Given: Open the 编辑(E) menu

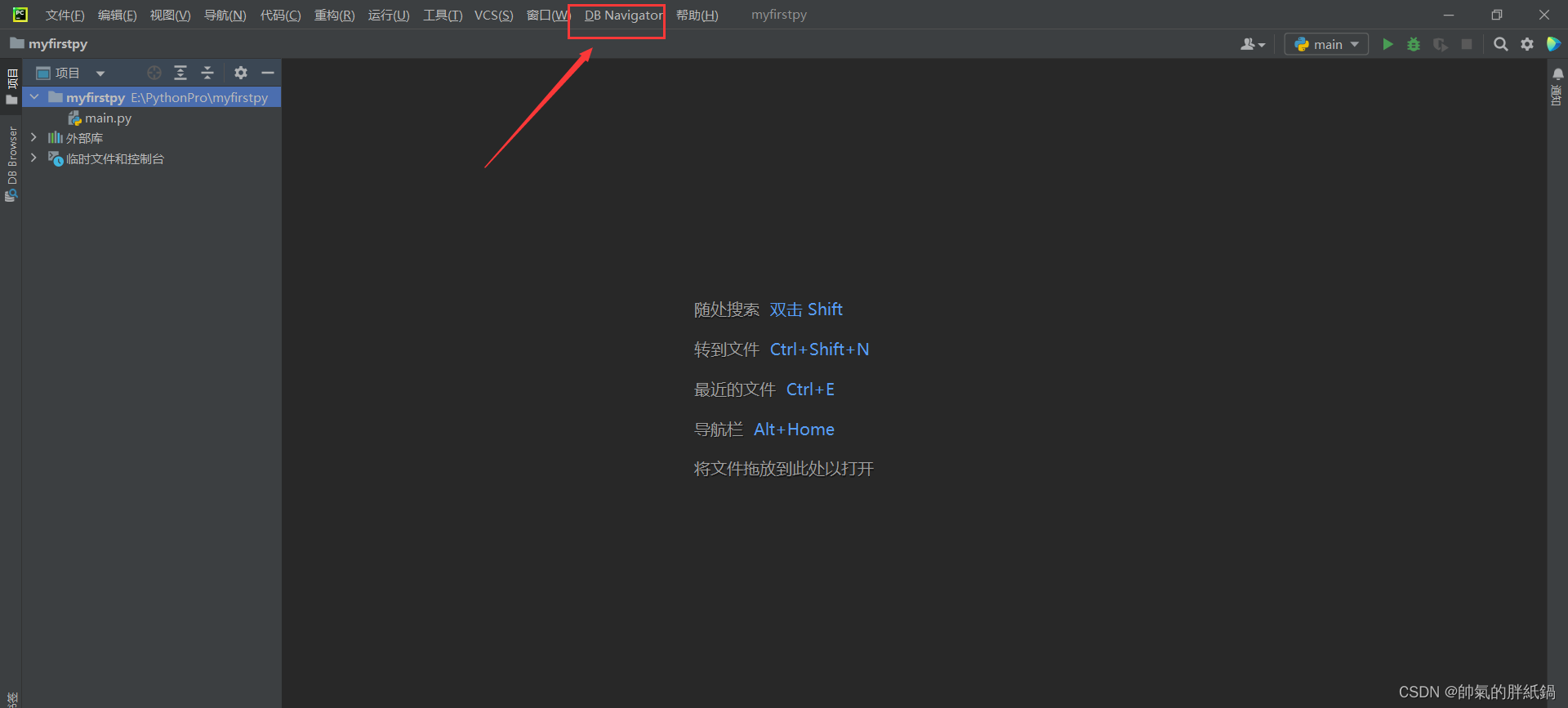Looking at the screenshot, I should click(118, 15).
